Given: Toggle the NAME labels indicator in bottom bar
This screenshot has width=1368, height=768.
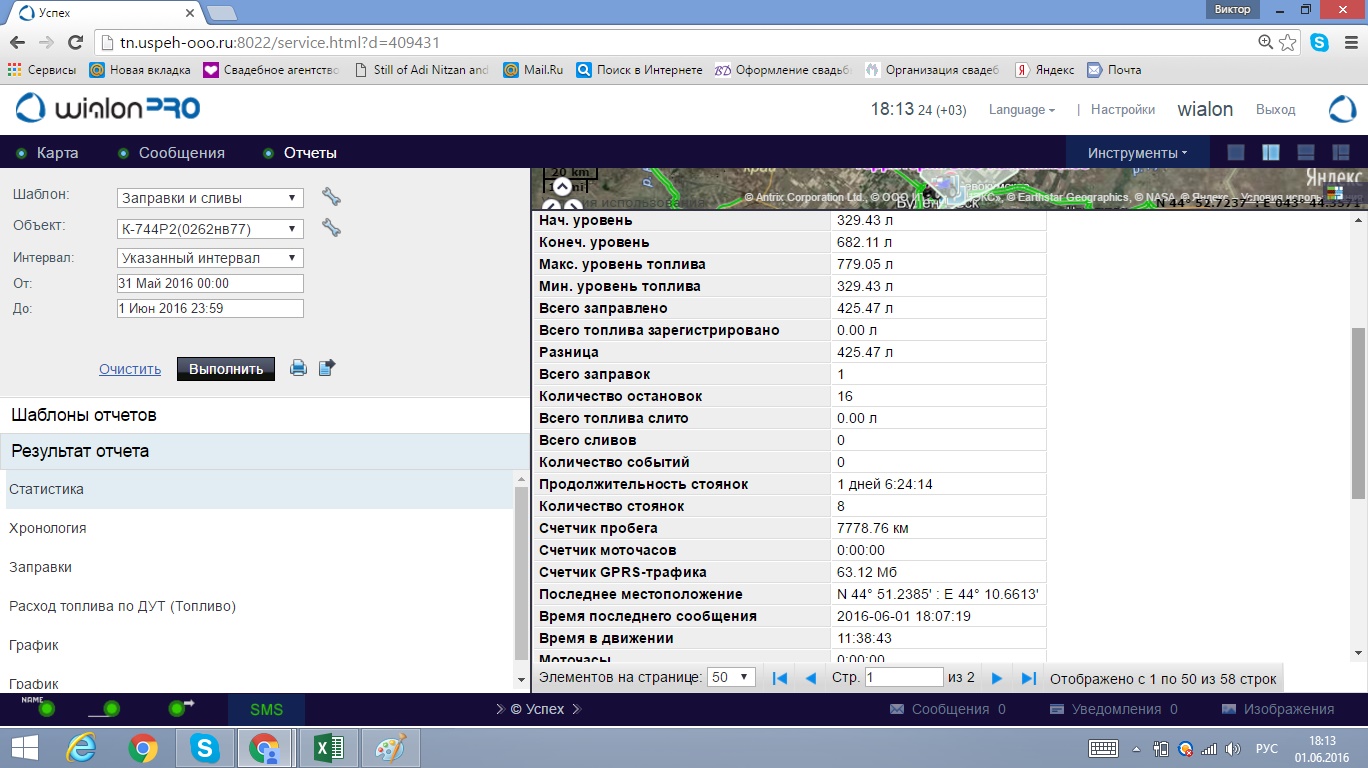Looking at the screenshot, I should coord(45,709).
